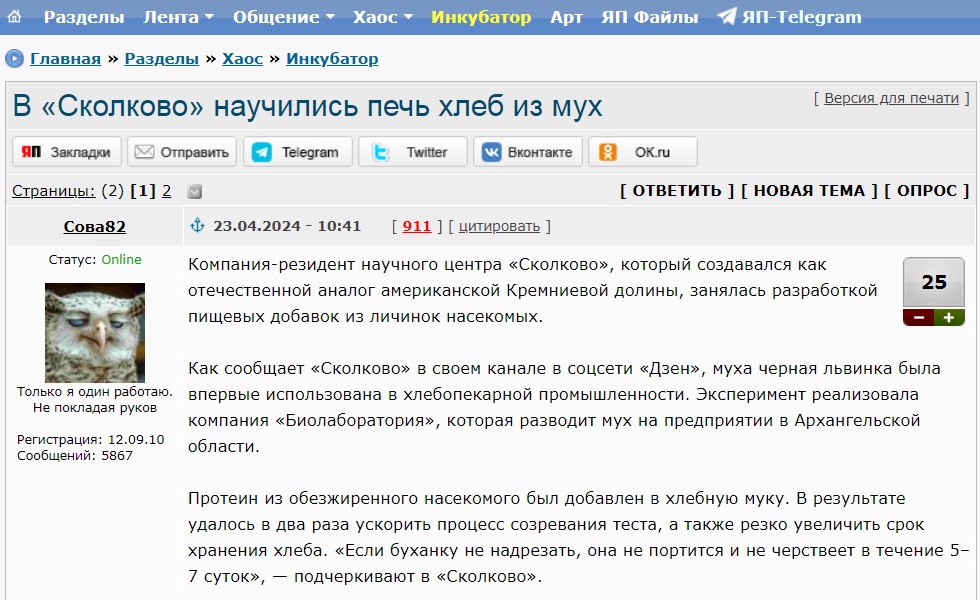Screen dimensions: 980x600
Task: Click the post rating value 25
Action: tap(934, 282)
